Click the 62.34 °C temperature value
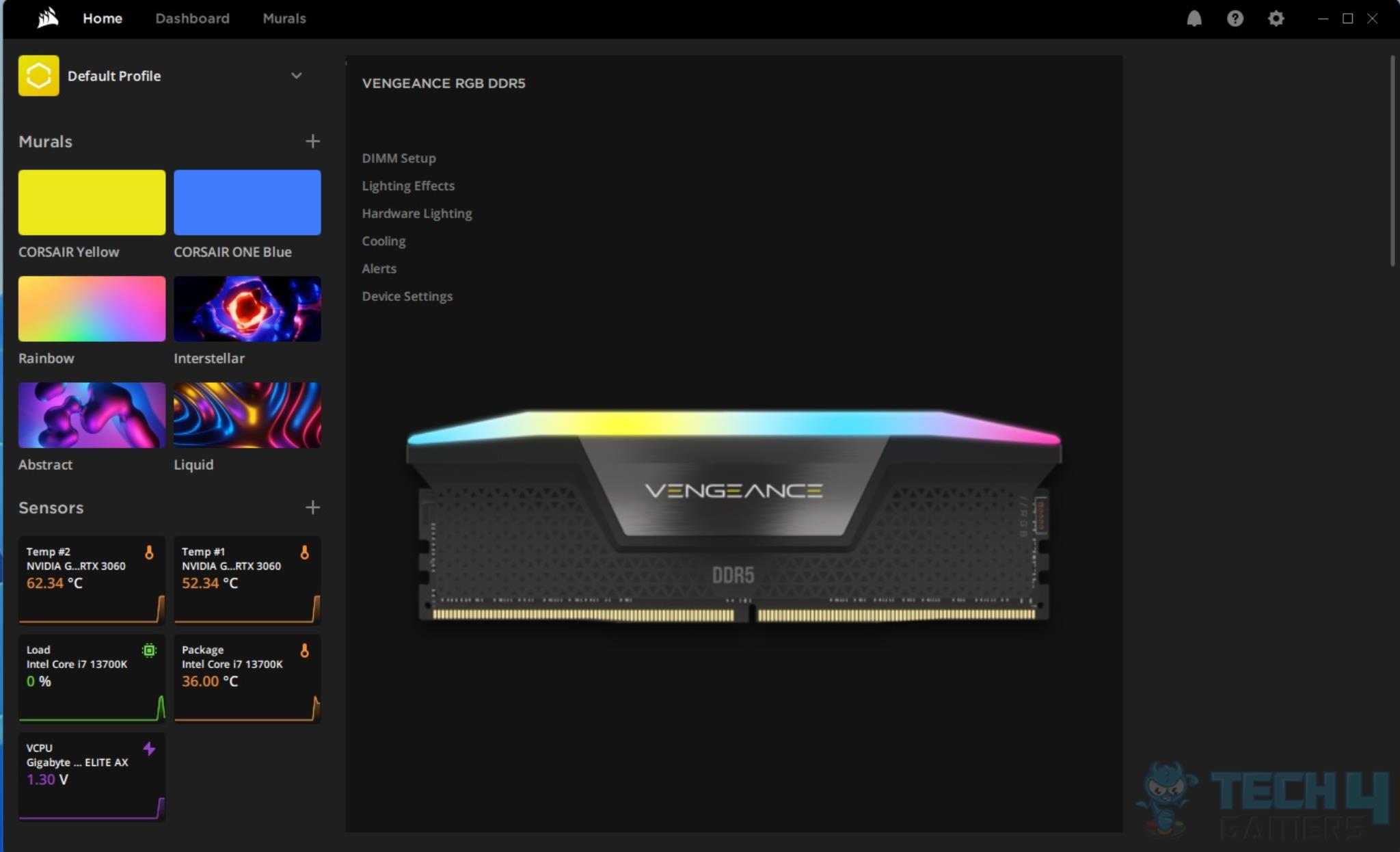 (54, 583)
